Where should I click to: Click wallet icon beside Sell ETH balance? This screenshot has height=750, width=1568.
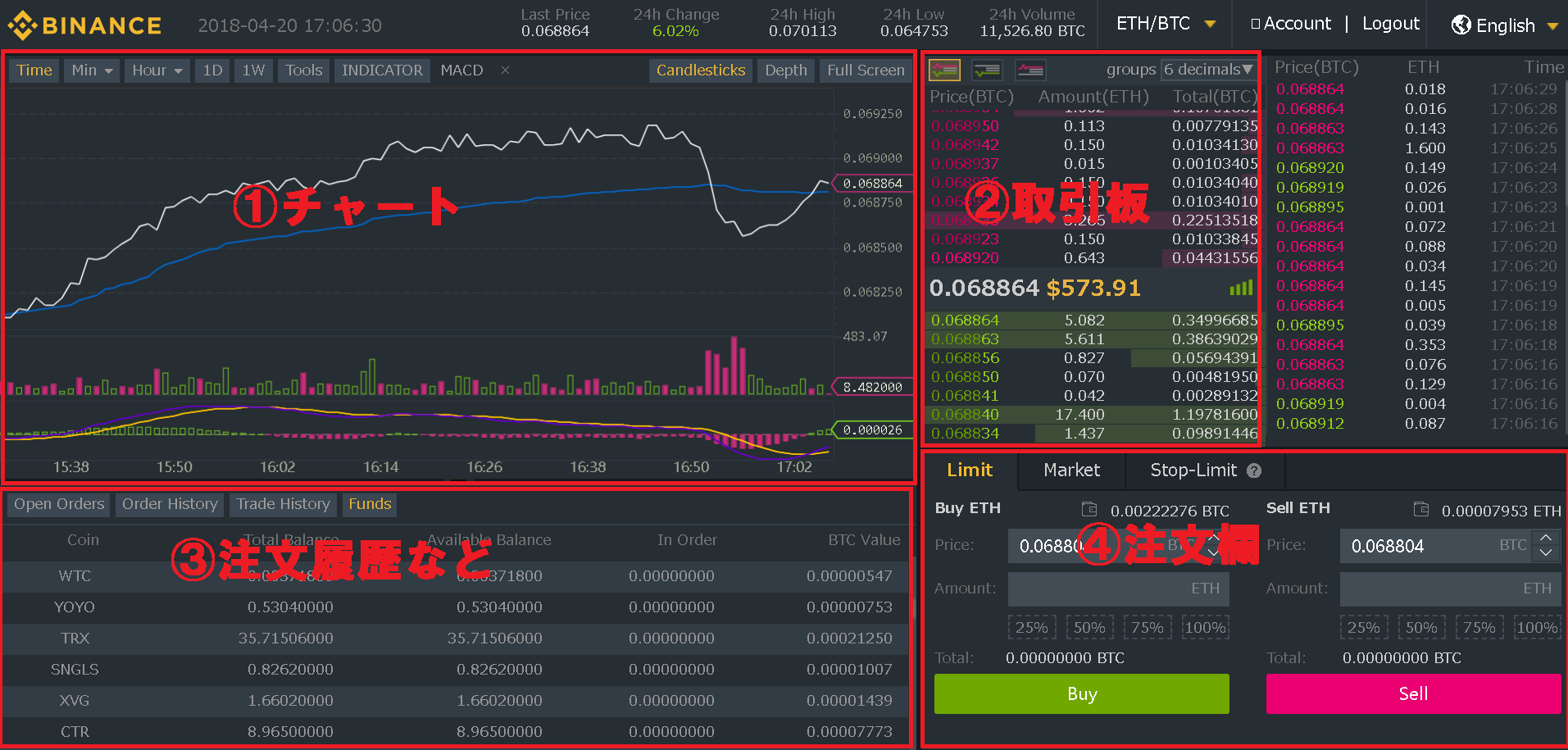pyautogui.click(x=1421, y=509)
